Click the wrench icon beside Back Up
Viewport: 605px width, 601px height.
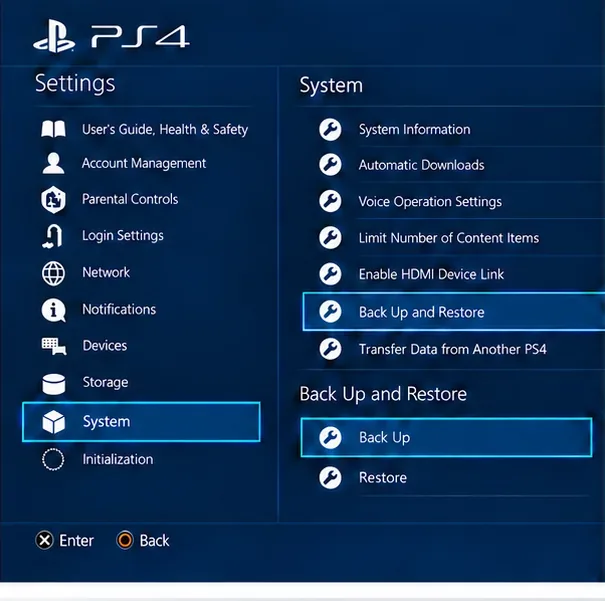point(330,437)
